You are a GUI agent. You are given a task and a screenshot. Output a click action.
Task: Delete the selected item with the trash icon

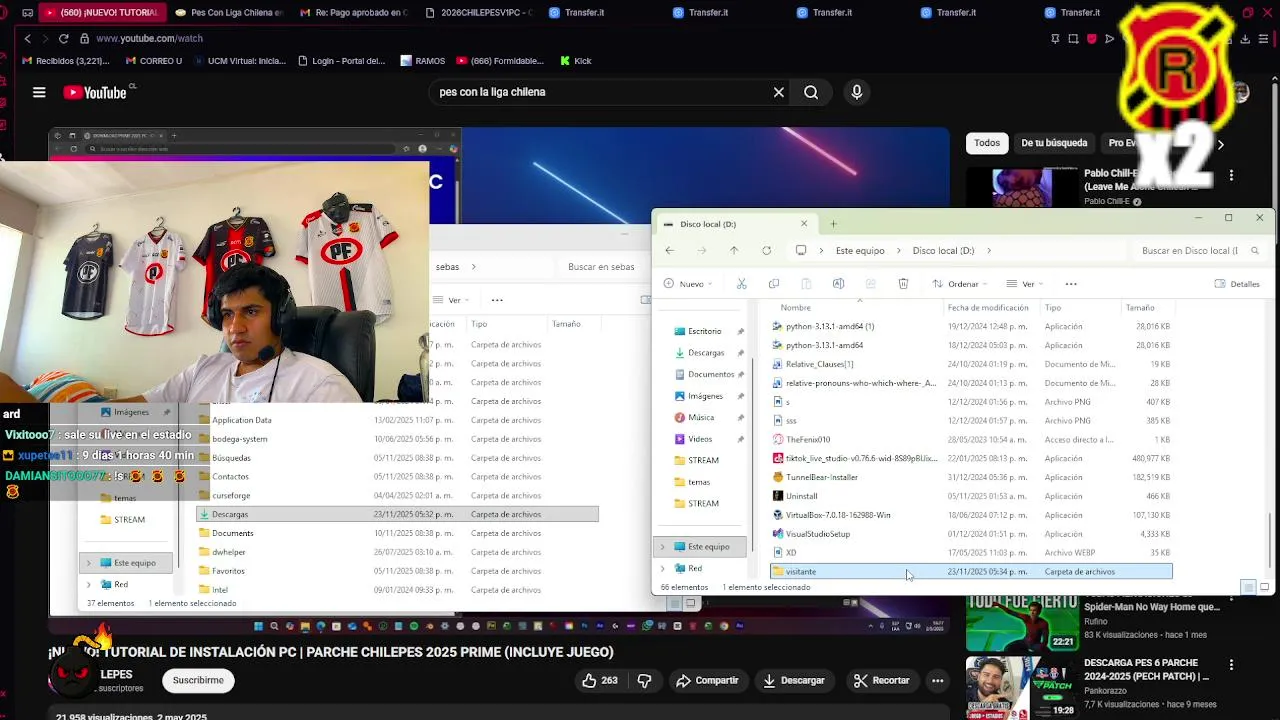[x=903, y=284]
